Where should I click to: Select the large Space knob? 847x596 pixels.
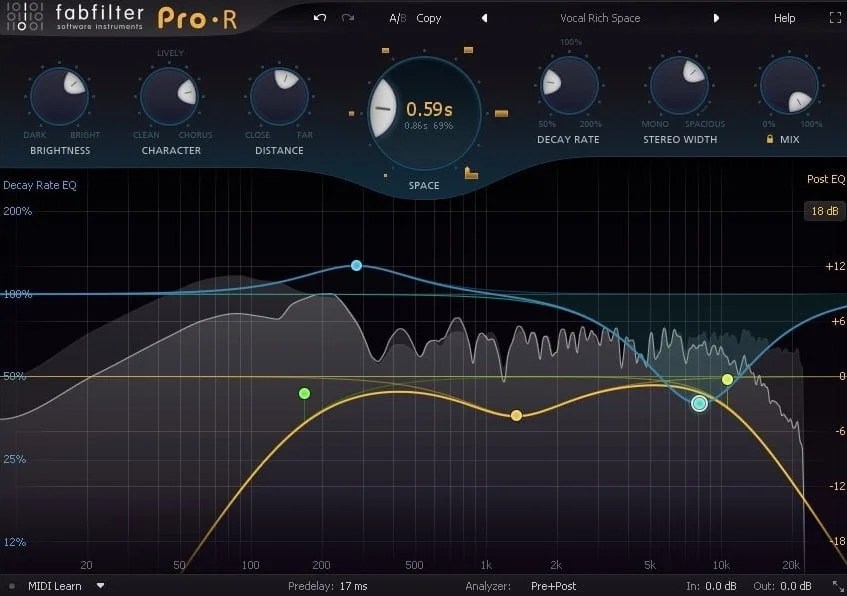pyautogui.click(x=423, y=110)
